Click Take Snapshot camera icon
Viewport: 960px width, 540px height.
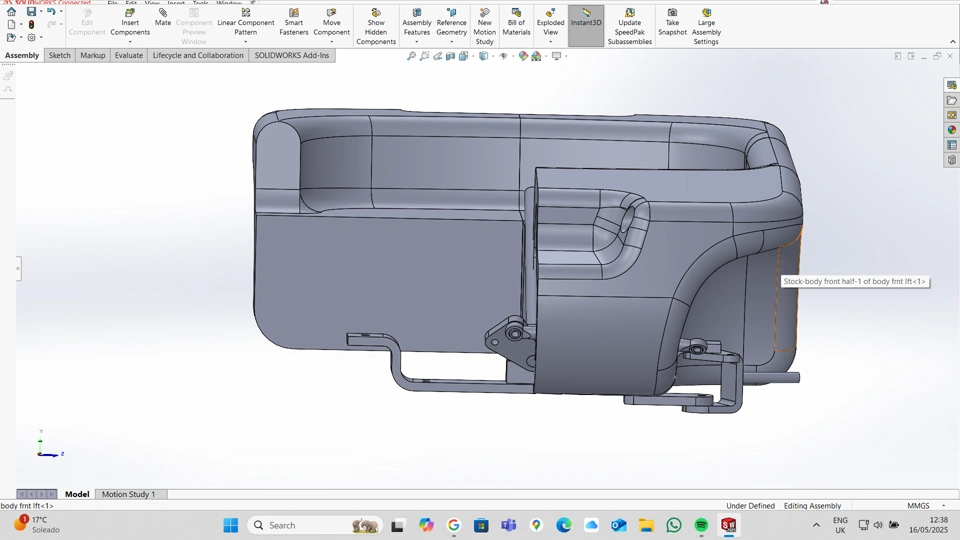(672, 14)
